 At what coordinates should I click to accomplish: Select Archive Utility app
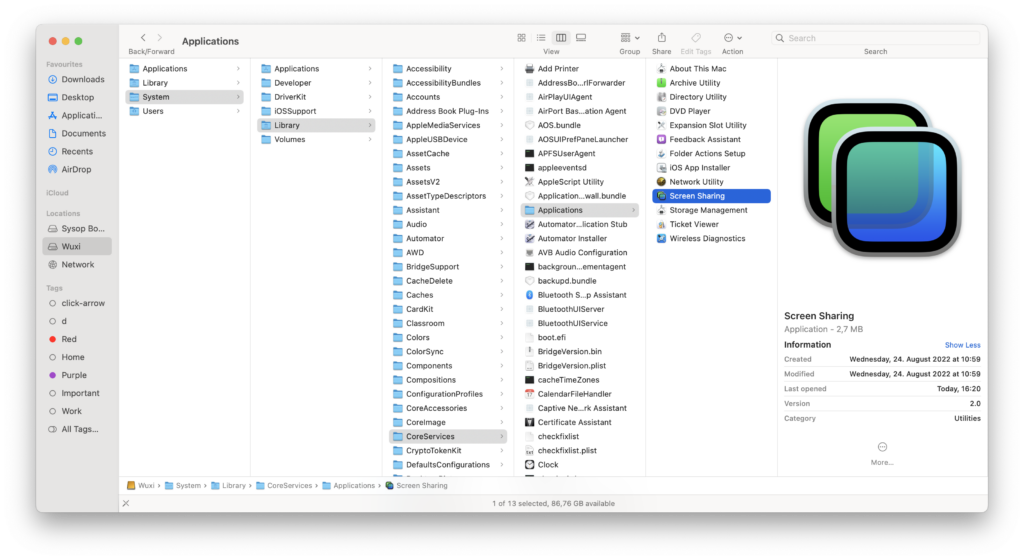711,83
